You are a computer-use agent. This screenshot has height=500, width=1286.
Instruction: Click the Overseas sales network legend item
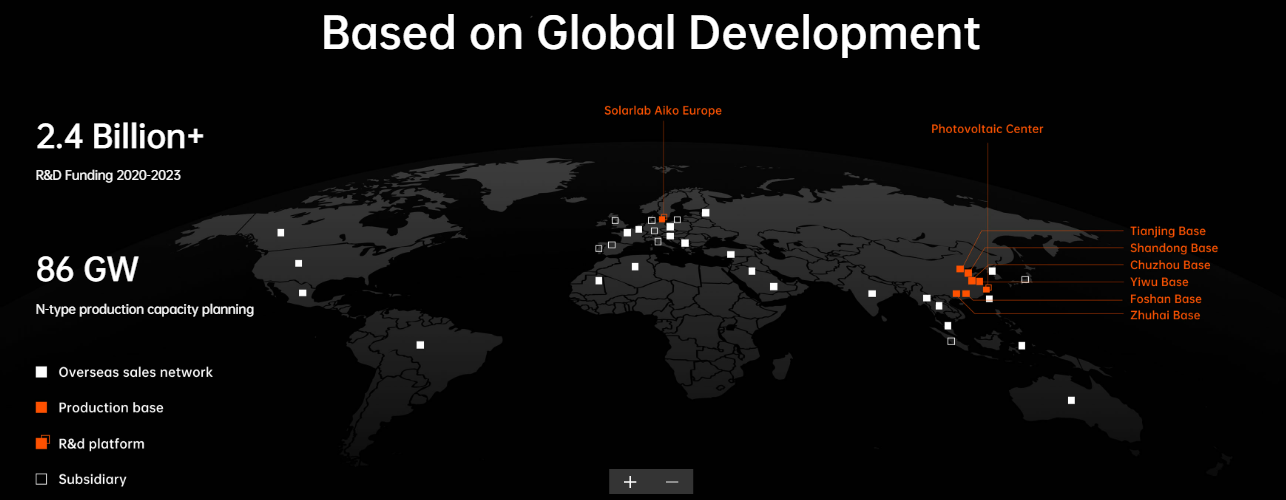(135, 372)
